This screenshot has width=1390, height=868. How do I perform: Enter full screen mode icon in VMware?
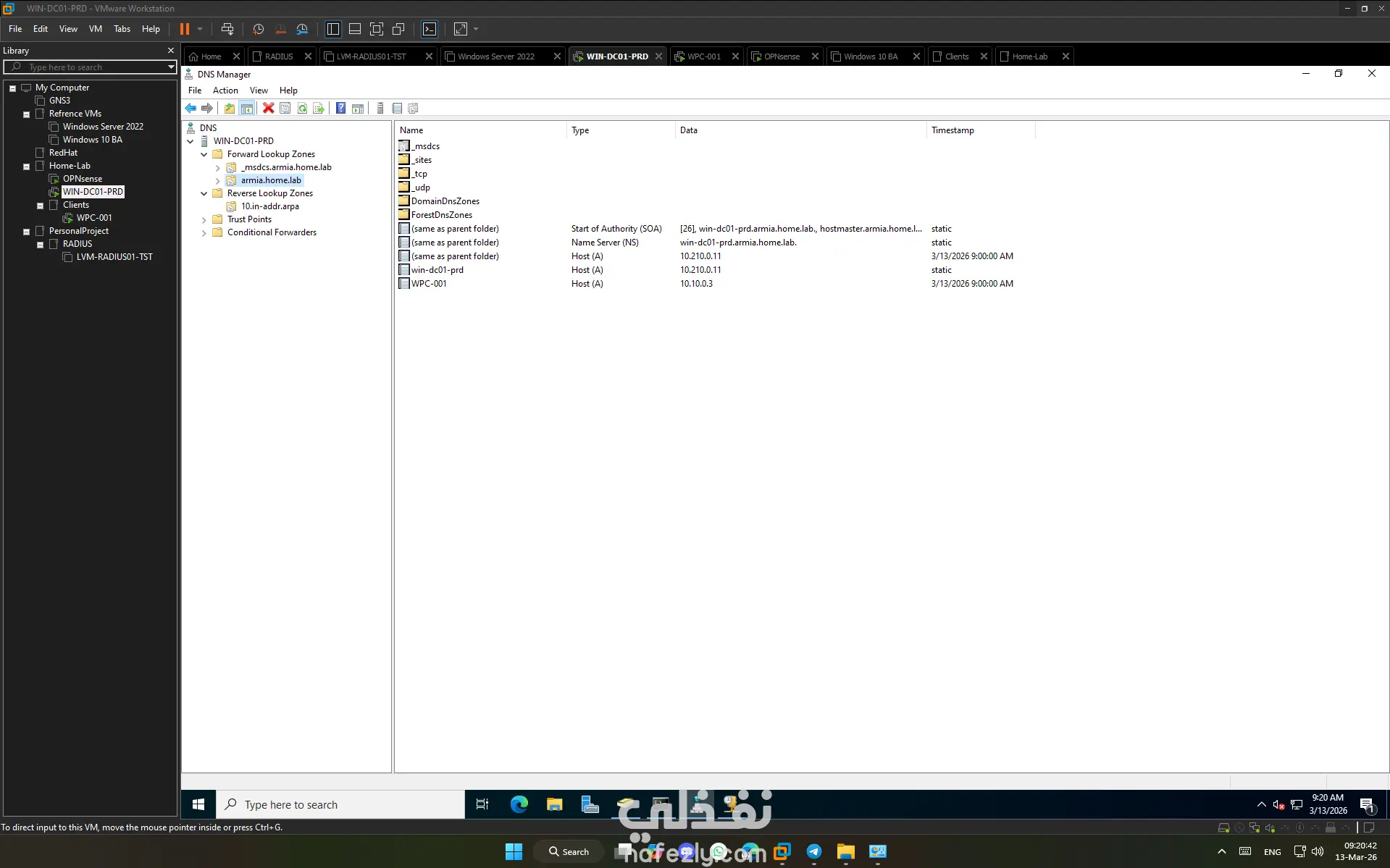[x=377, y=29]
